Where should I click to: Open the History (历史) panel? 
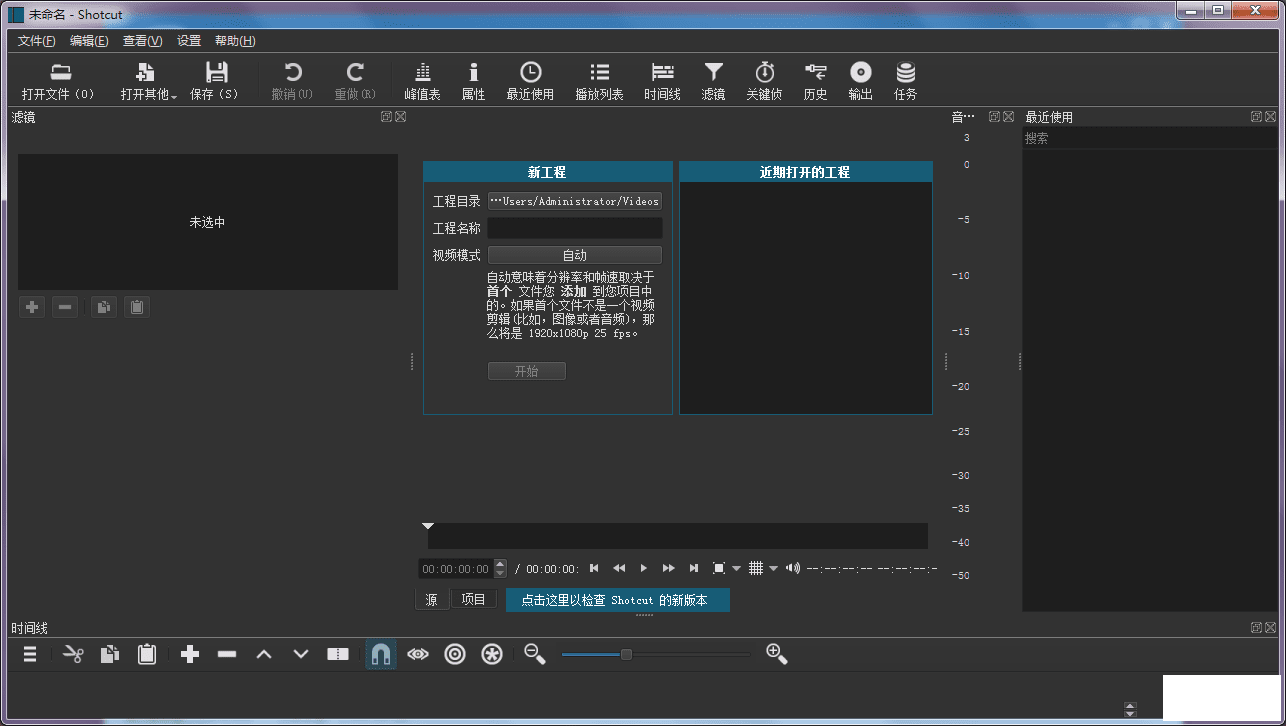coord(815,81)
